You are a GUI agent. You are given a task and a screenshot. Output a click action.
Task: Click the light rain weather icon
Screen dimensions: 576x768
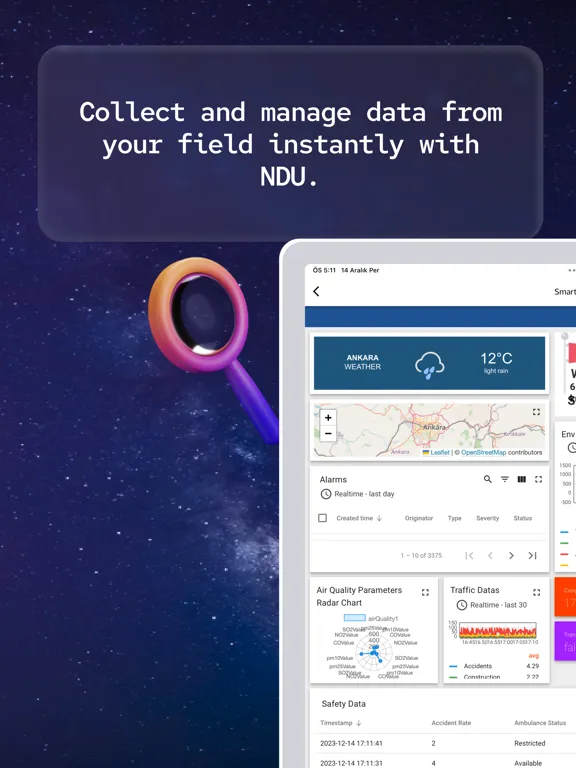430,365
